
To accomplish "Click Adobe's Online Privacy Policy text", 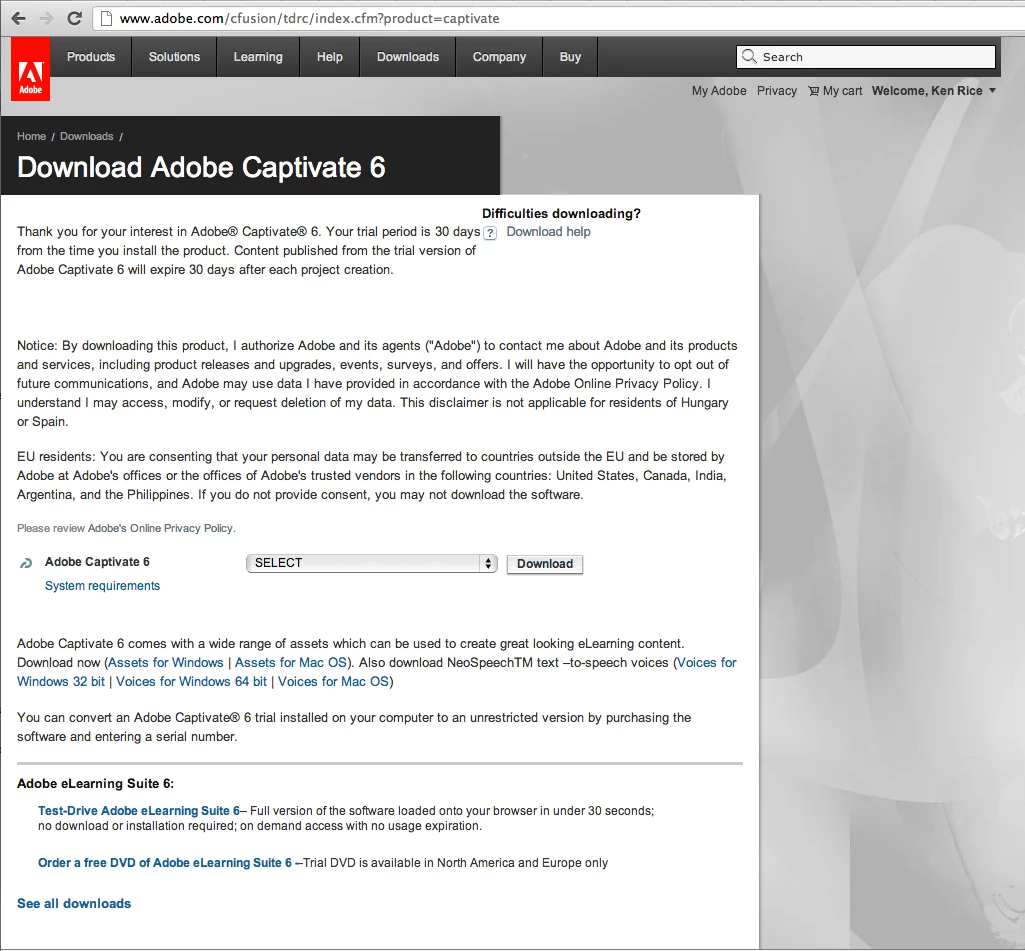I will (160, 528).
